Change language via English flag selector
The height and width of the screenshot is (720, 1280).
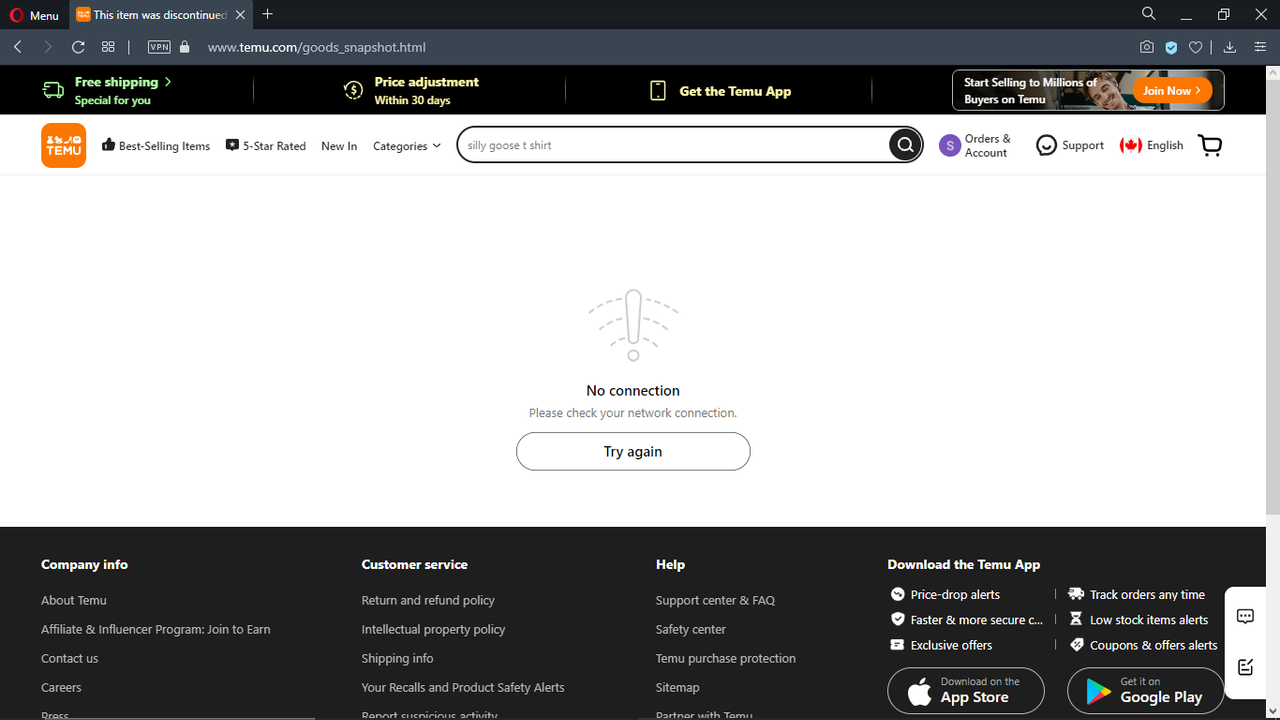1152,146
